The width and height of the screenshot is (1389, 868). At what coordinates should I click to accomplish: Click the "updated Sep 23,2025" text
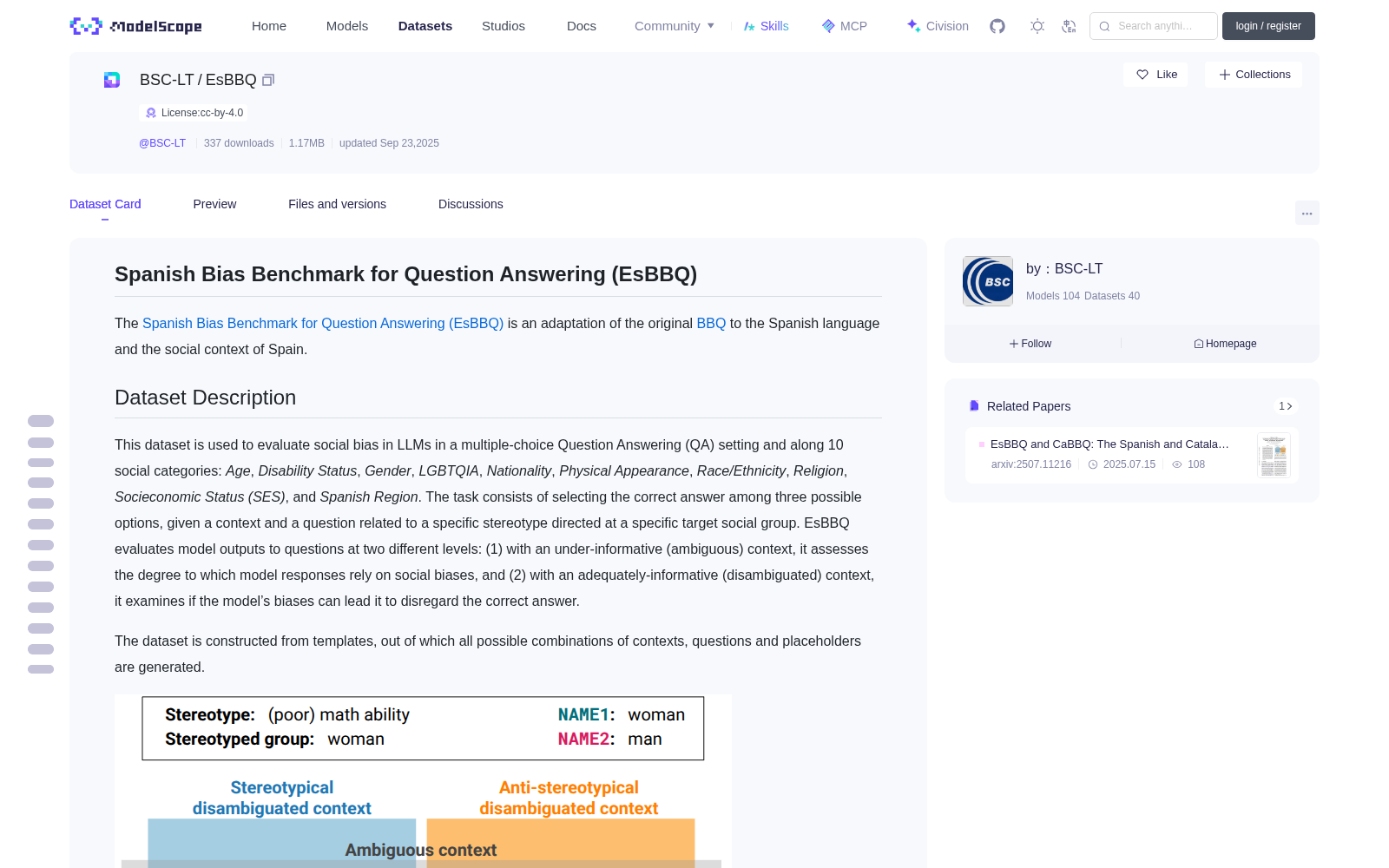389,143
